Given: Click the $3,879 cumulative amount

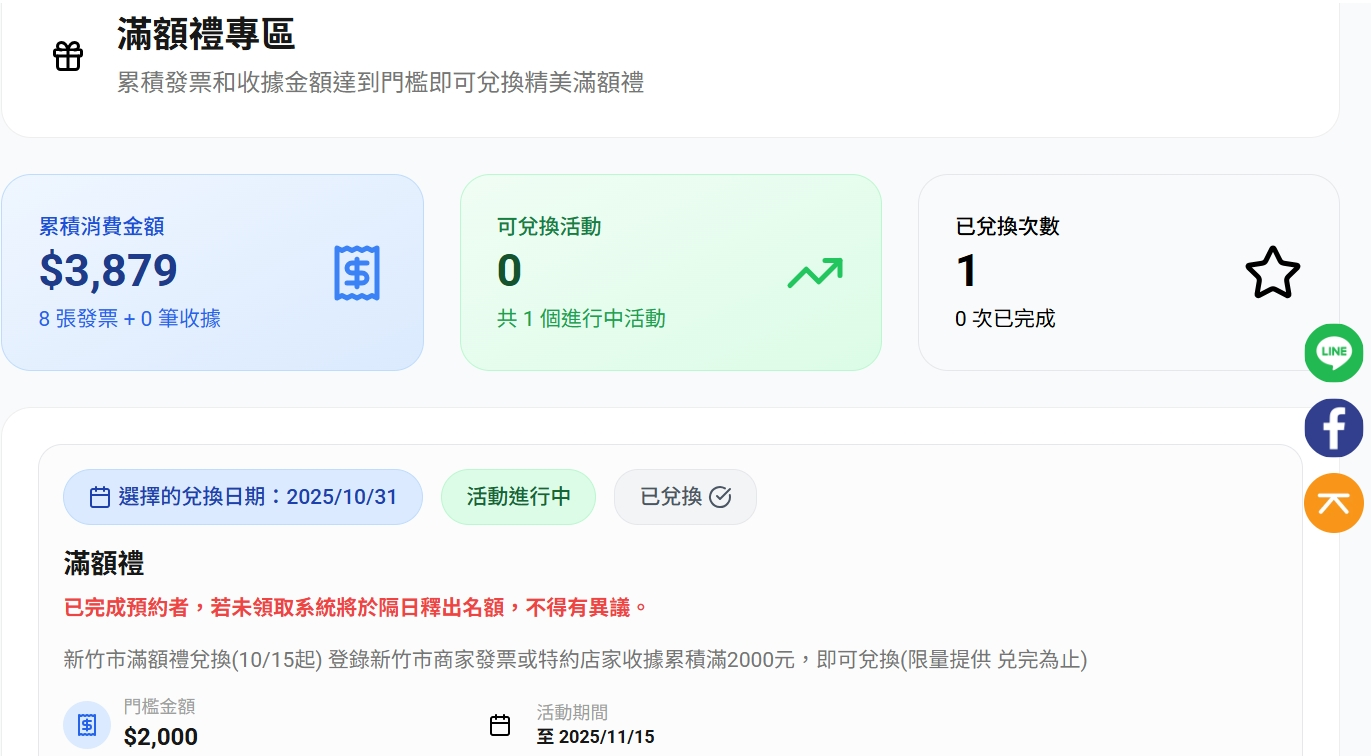Looking at the screenshot, I should (x=108, y=270).
